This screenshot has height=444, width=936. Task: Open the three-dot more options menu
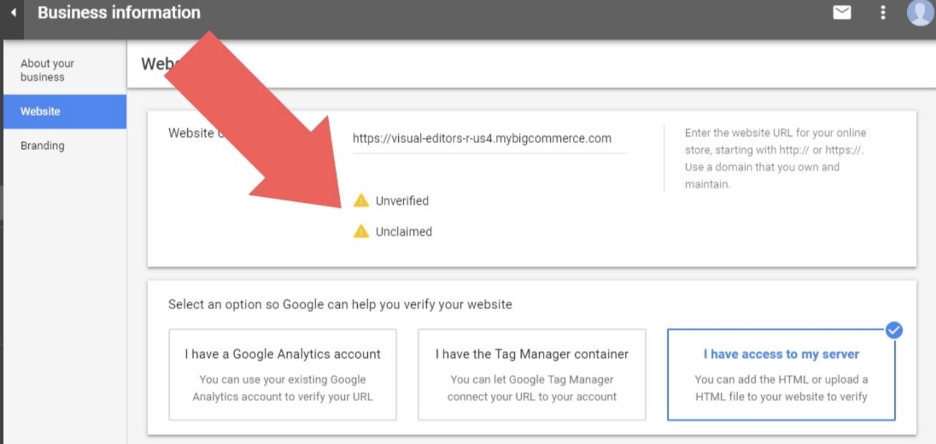click(x=882, y=13)
